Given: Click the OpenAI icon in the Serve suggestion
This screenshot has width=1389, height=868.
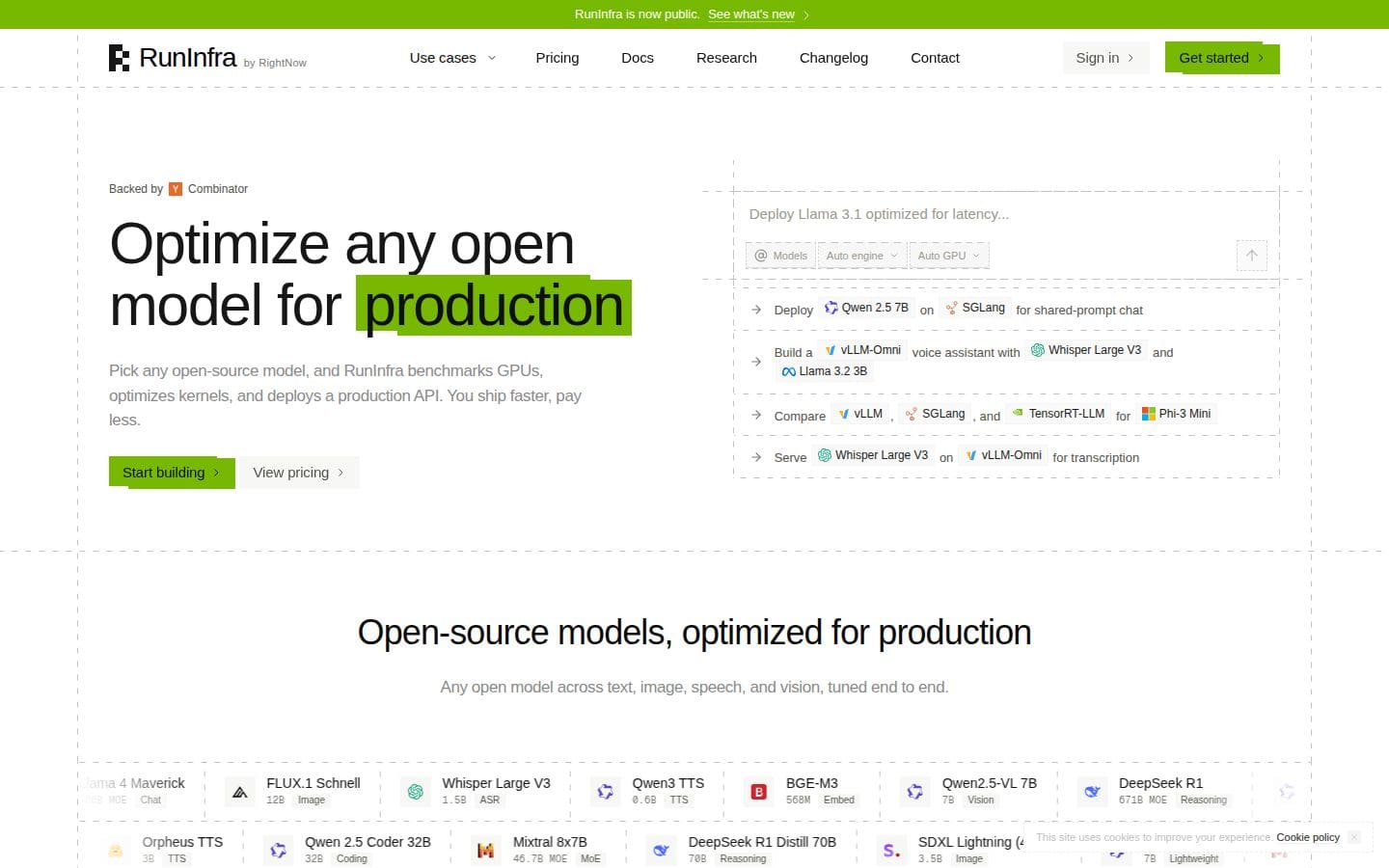Looking at the screenshot, I should point(825,455).
